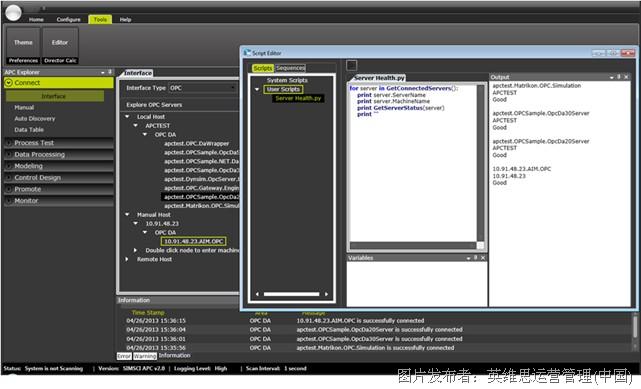
Task: Collapse OPC DA node under APCTEST
Action: pos(145,134)
